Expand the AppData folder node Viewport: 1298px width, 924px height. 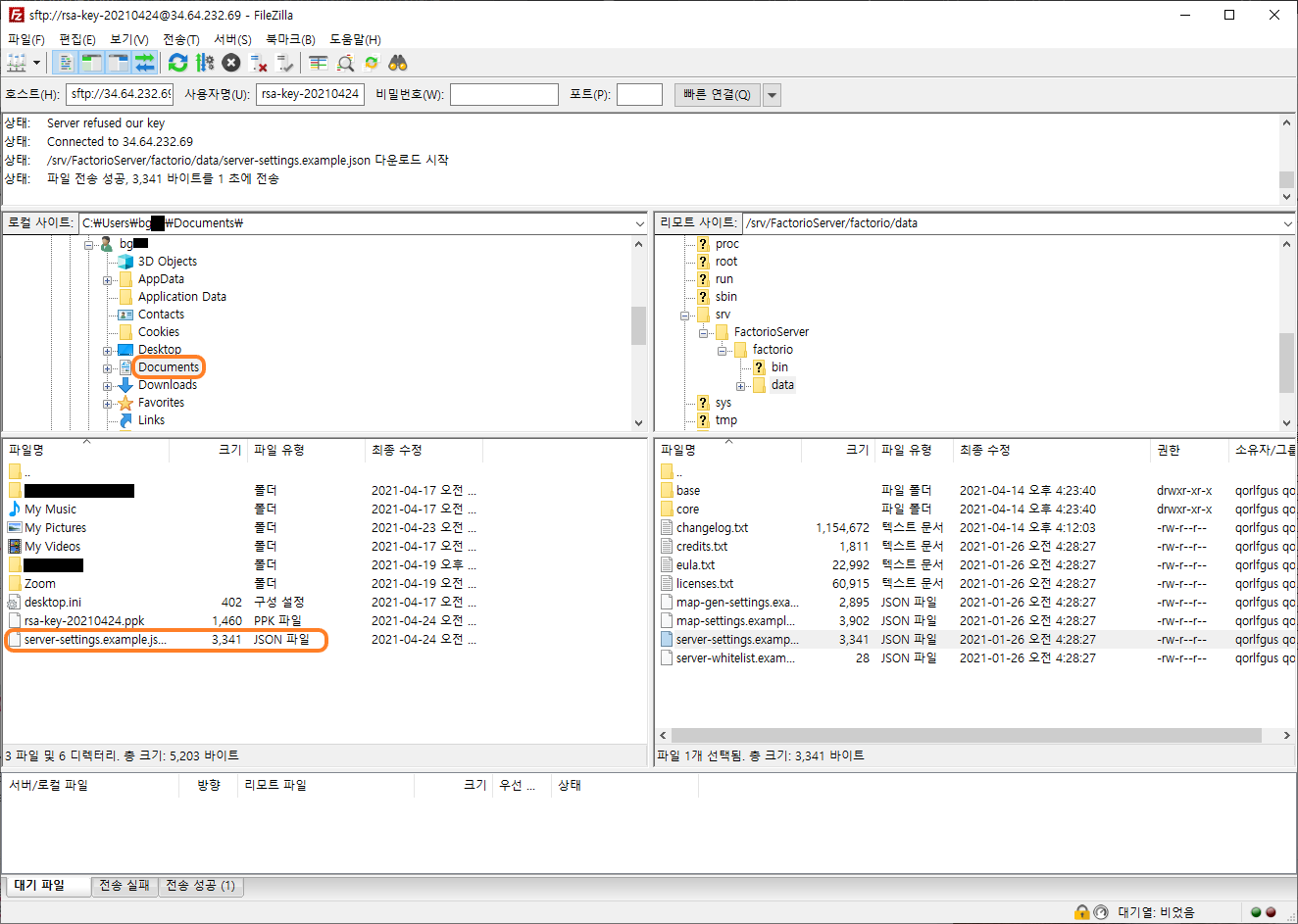(108, 280)
